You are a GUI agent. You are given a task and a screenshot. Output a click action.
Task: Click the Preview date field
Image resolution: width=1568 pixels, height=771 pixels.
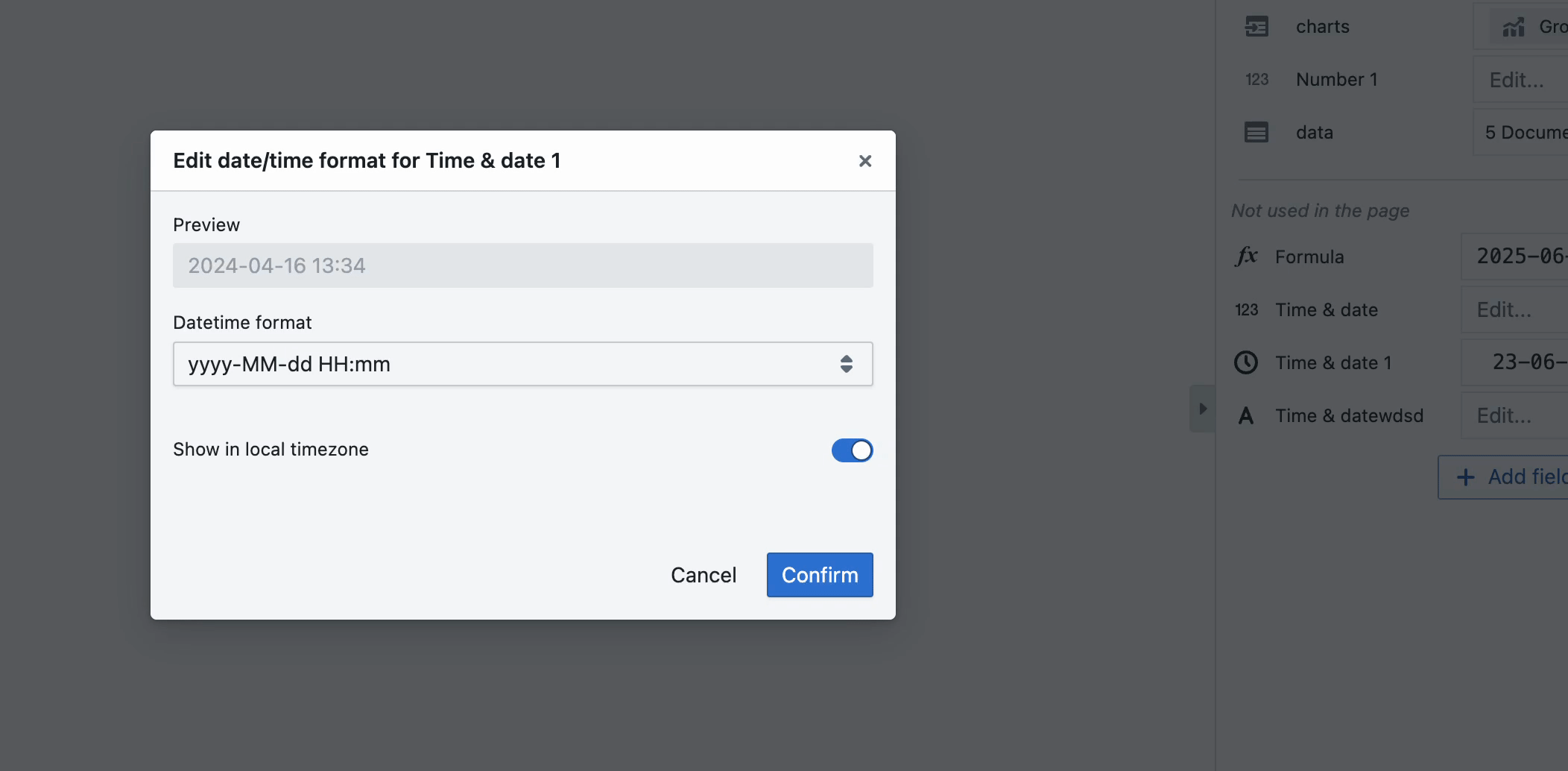tap(522, 265)
